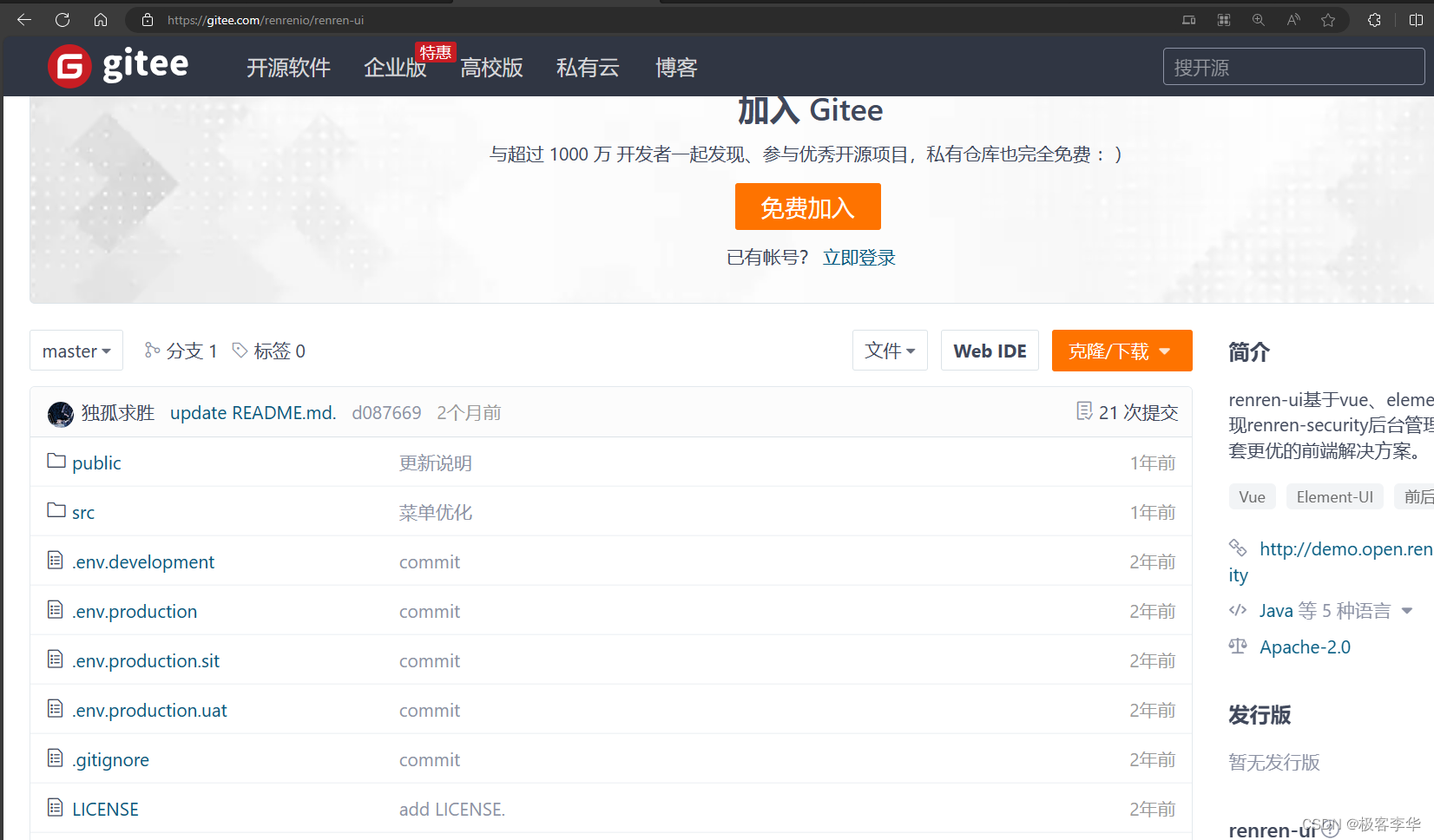Click the file icon for .env.production.sit
This screenshot has width=1434, height=840.
pyautogui.click(x=56, y=660)
